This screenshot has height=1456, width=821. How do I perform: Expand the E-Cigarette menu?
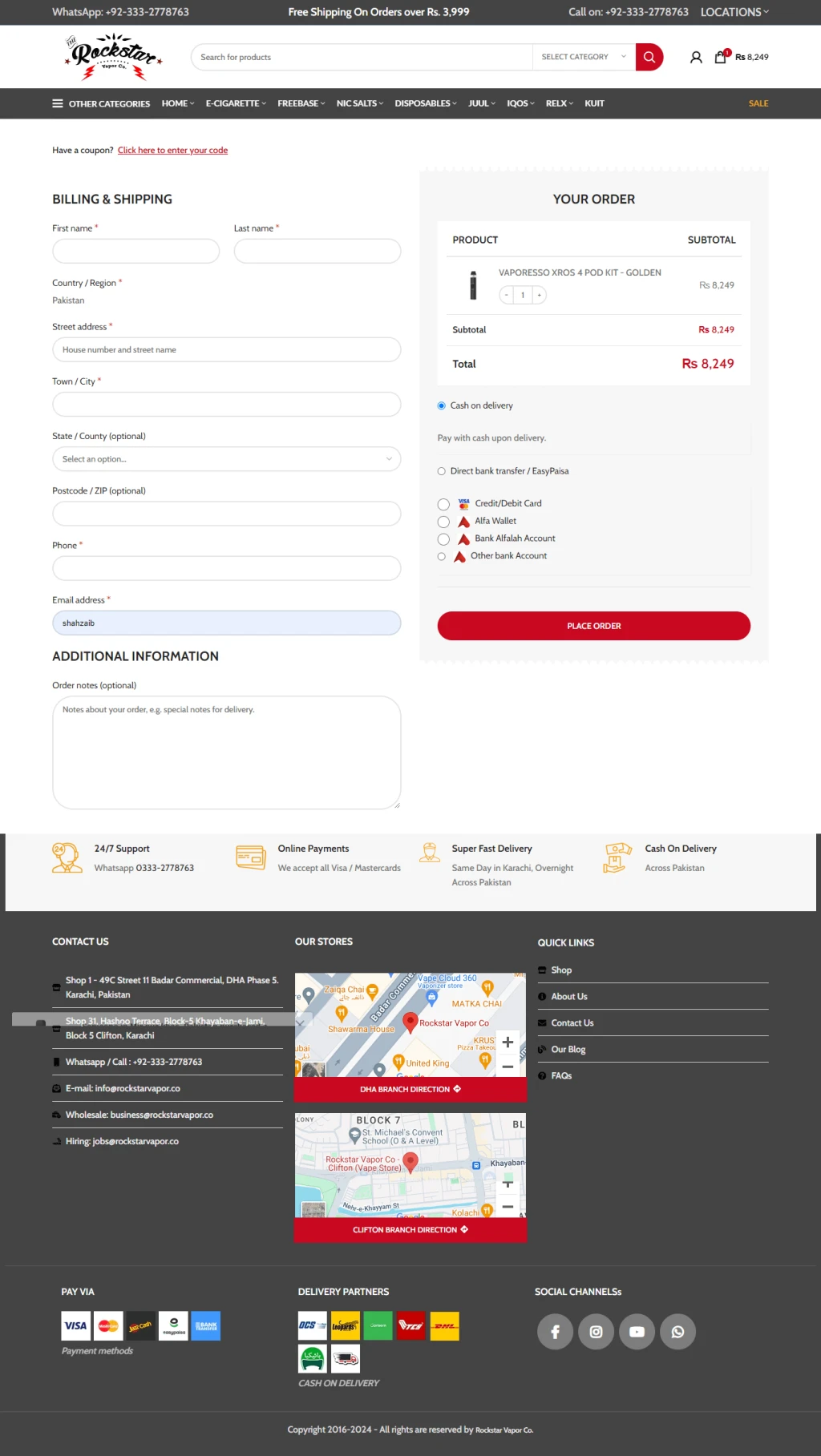click(x=236, y=103)
